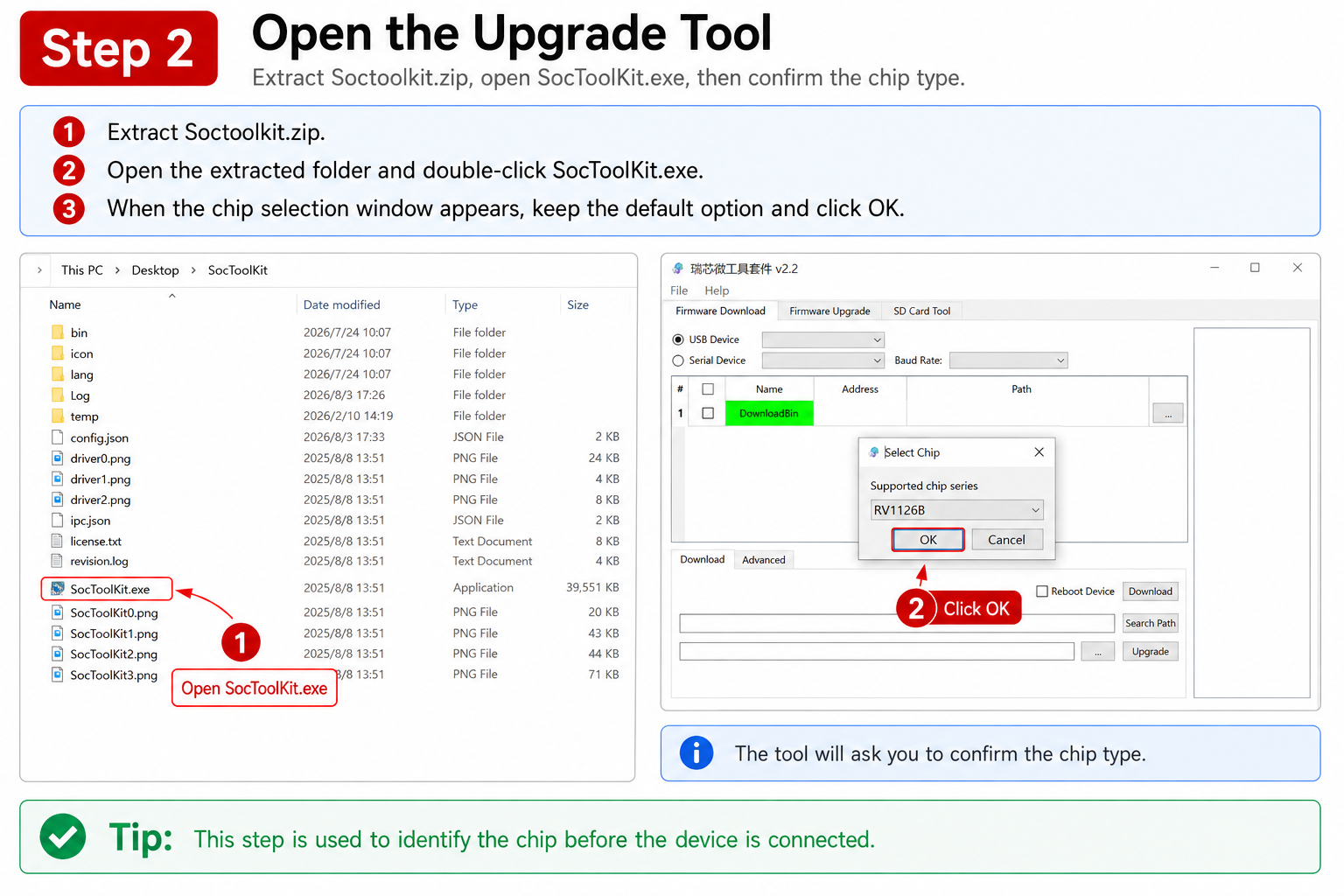Click the upgrade firmware path field

(x=877, y=652)
